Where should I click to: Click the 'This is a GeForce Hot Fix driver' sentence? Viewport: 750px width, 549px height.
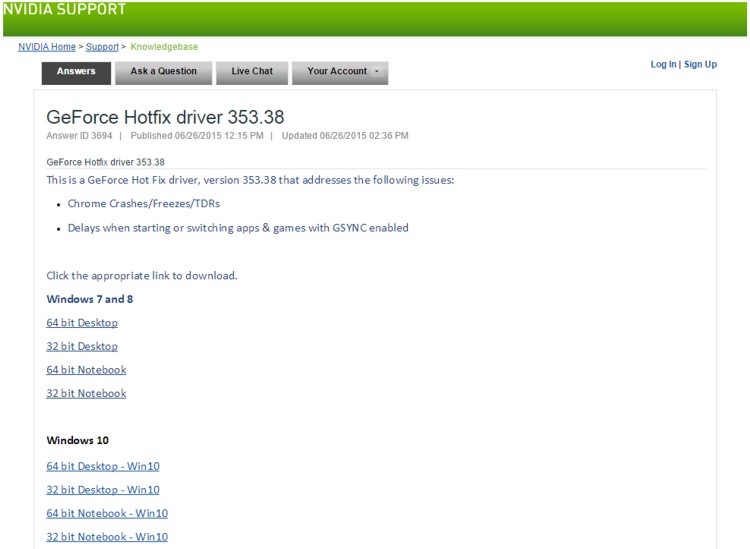click(250, 180)
